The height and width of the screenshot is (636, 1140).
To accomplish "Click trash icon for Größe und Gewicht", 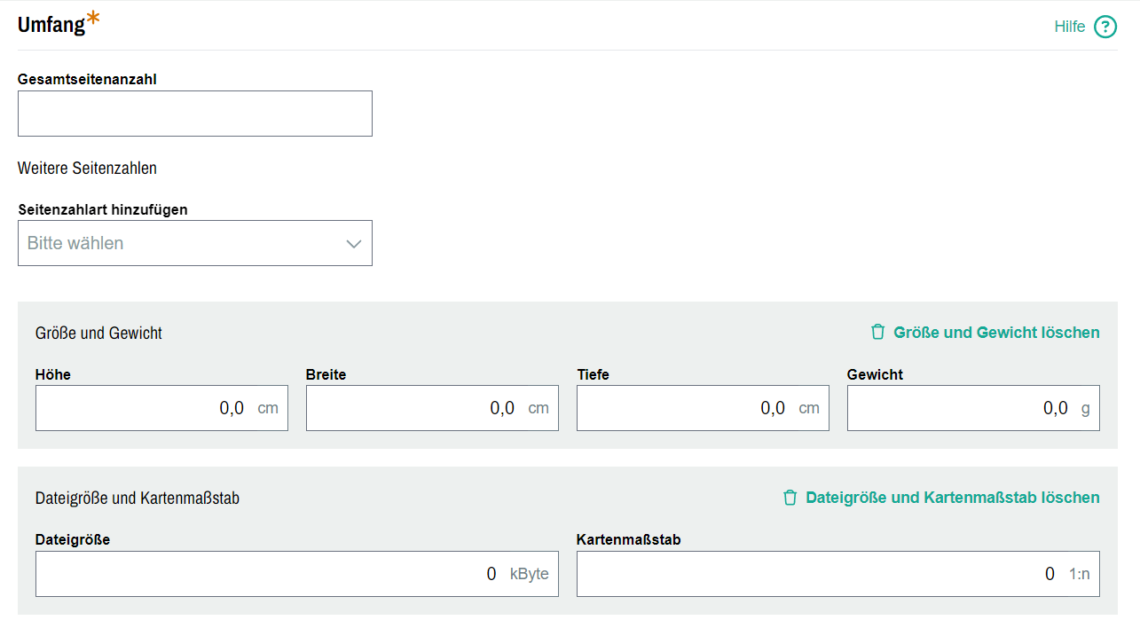I will (878, 332).
